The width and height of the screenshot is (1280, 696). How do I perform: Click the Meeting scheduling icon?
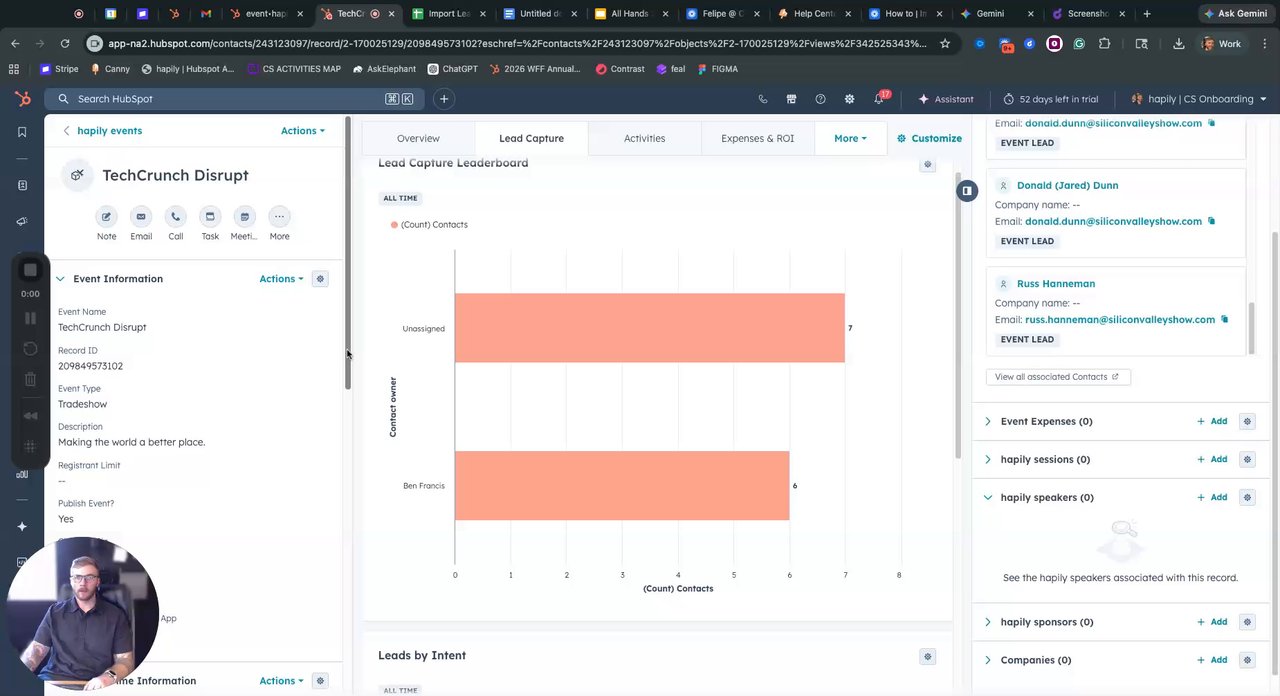(244, 216)
